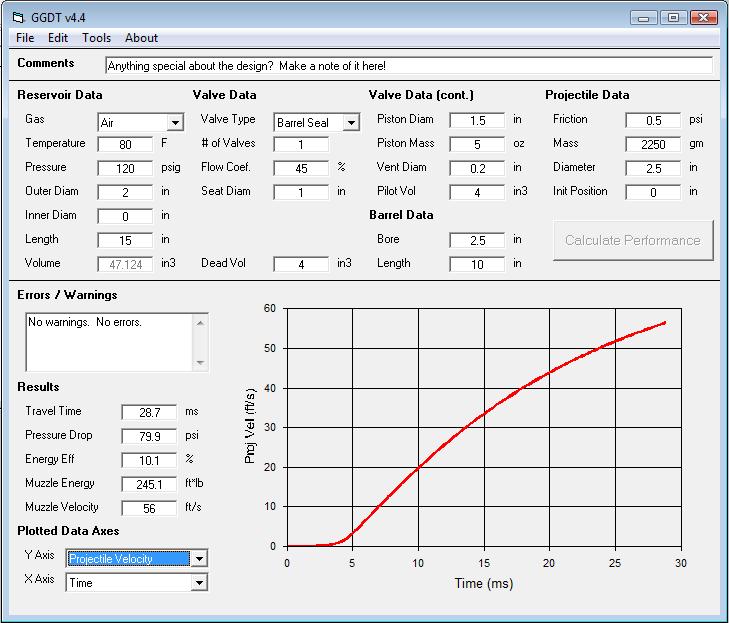Viewport: 729px width, 623px height.
Task: Click the Temperature input field
Action: coord(125,144)
